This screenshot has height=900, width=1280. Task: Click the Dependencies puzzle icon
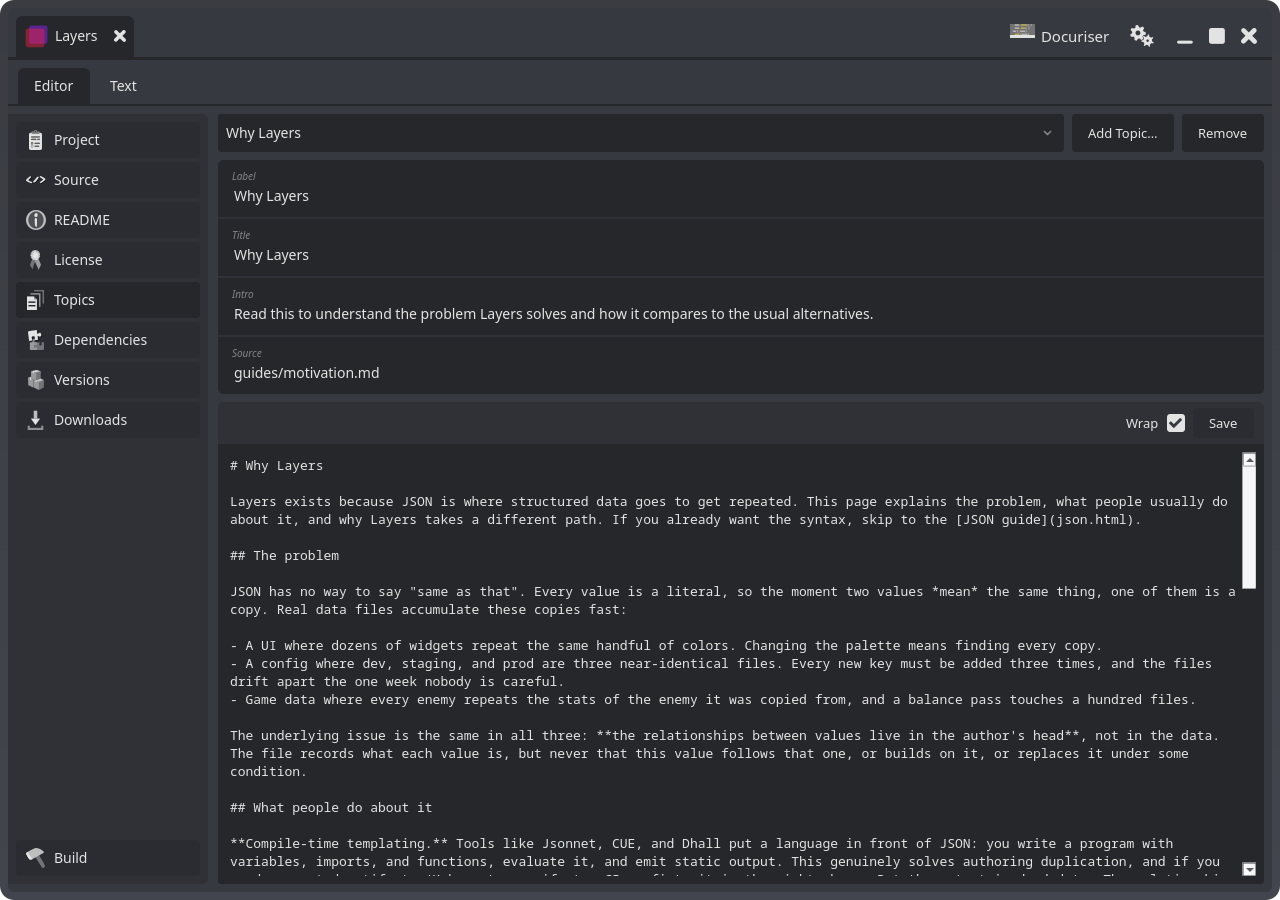click(36, 340)
